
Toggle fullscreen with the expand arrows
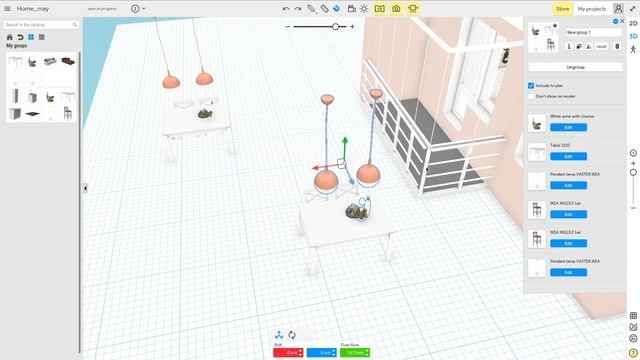[633, 9]
